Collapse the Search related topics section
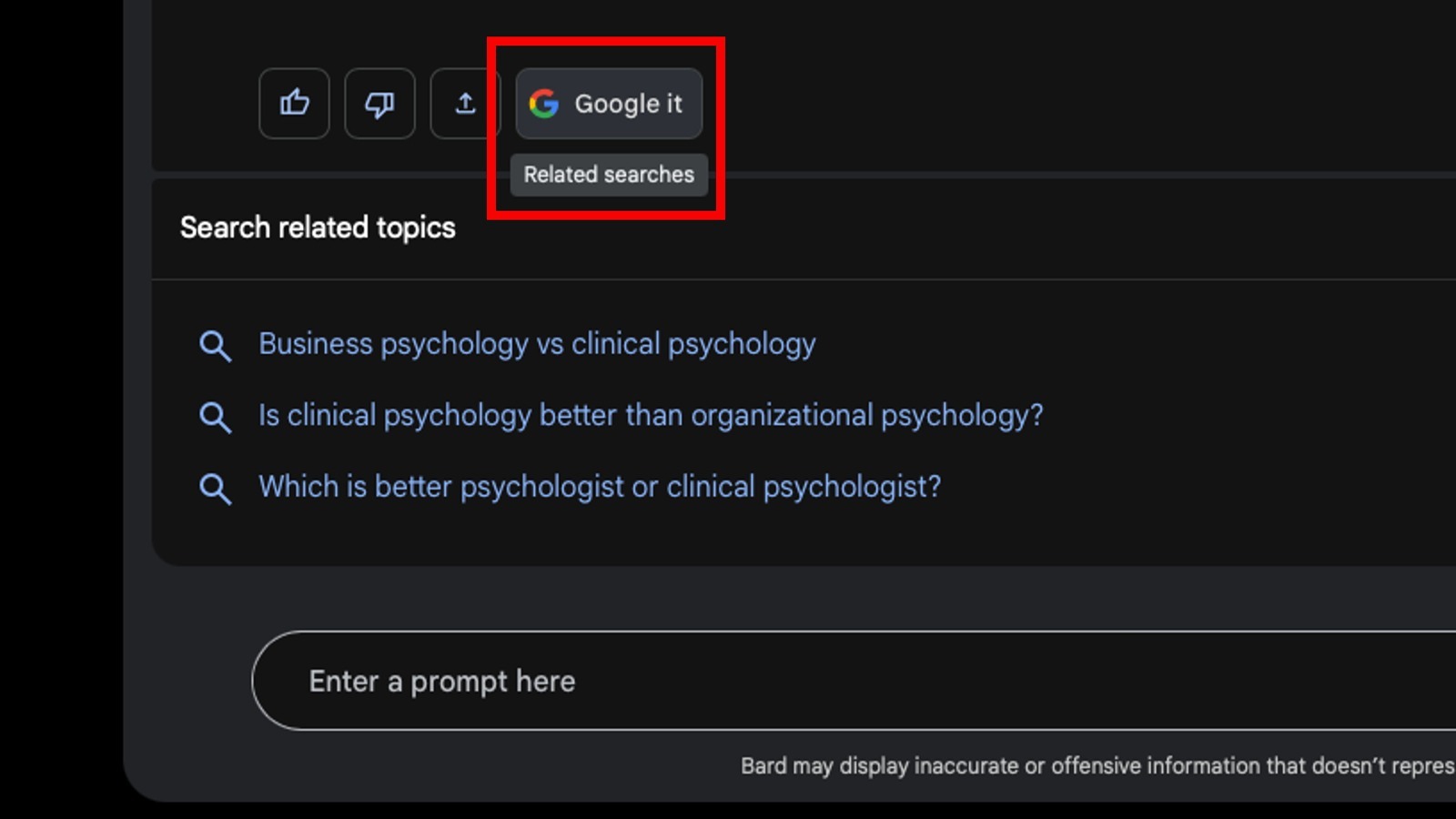 point(318,227)
